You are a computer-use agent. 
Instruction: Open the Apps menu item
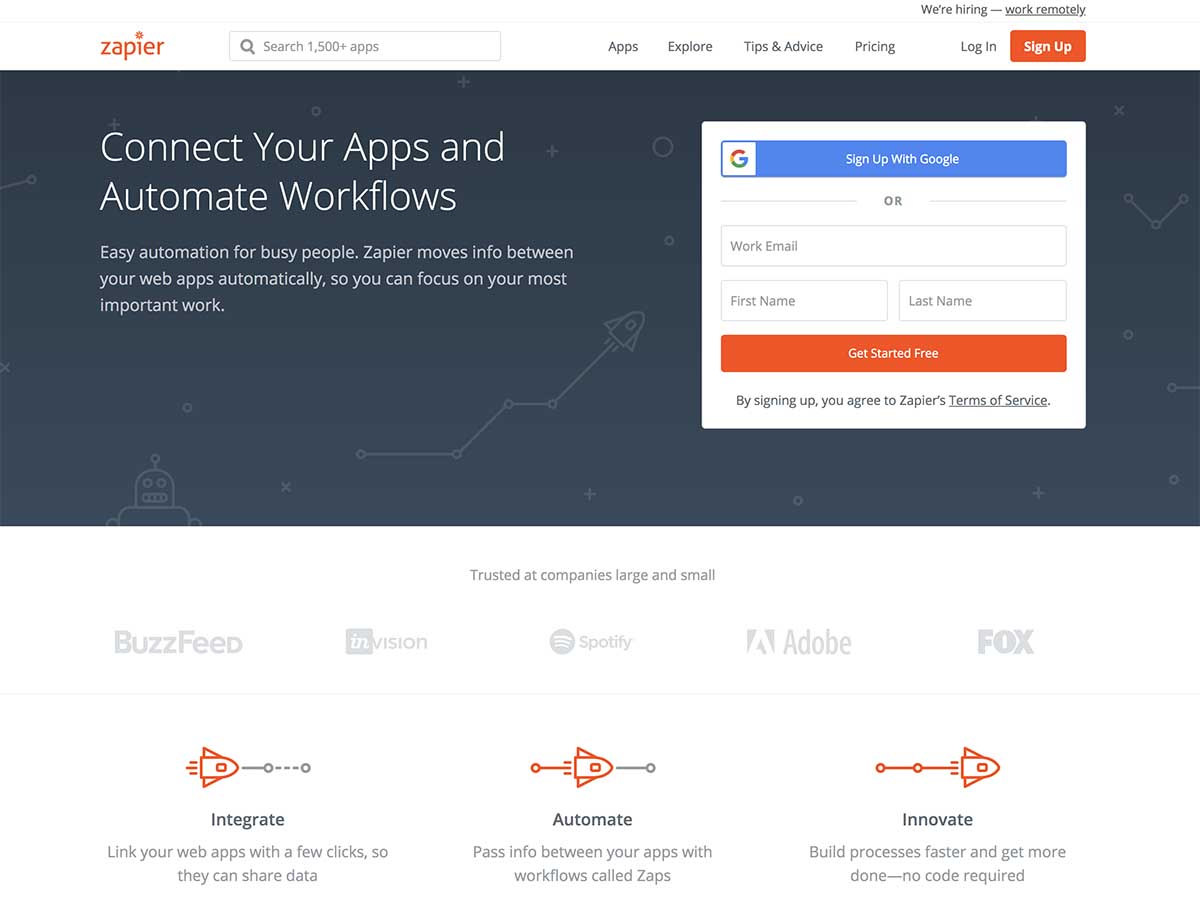(x=623, y=46)
